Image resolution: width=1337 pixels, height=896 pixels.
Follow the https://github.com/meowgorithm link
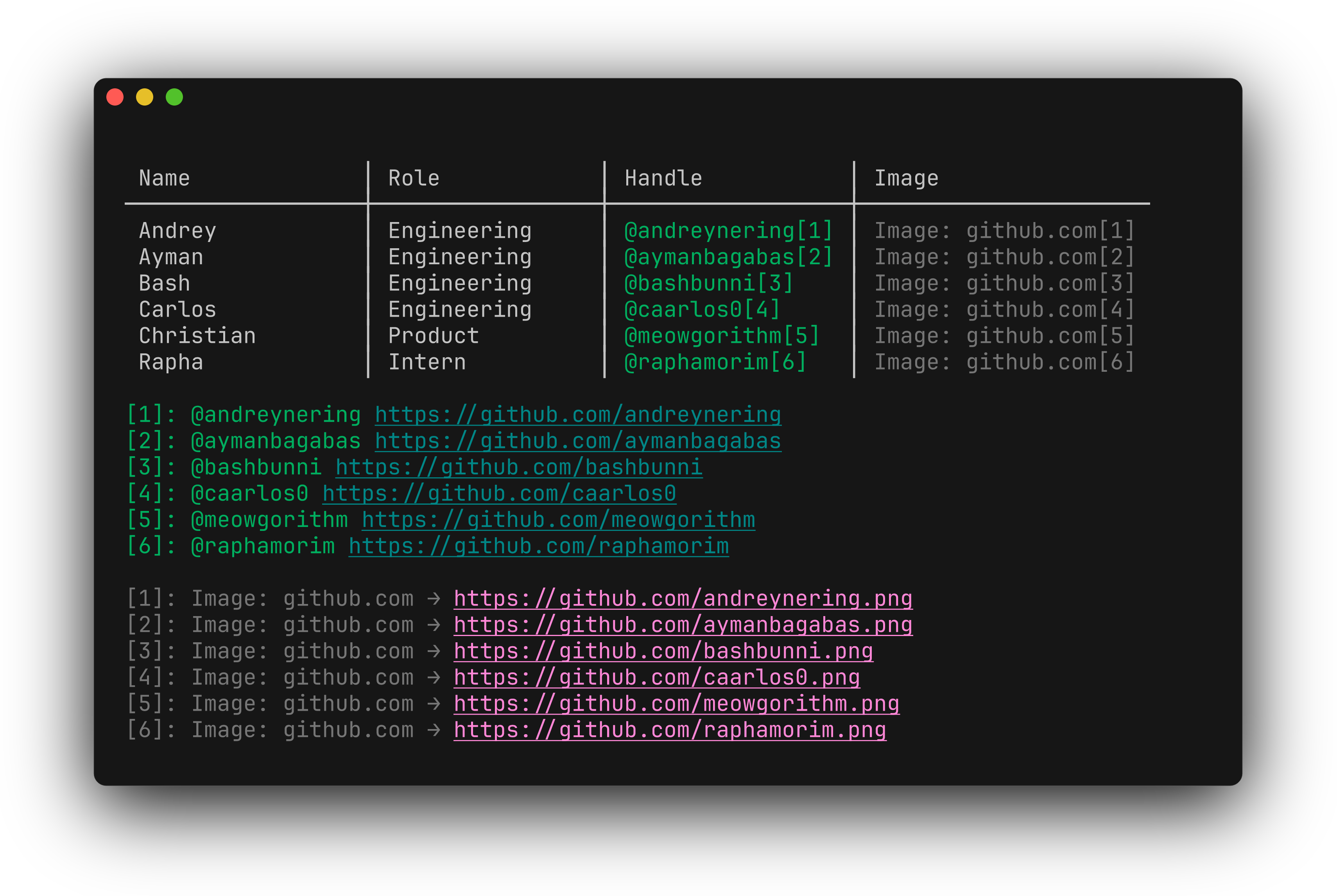pyautogui.click(x=558, y=520)
